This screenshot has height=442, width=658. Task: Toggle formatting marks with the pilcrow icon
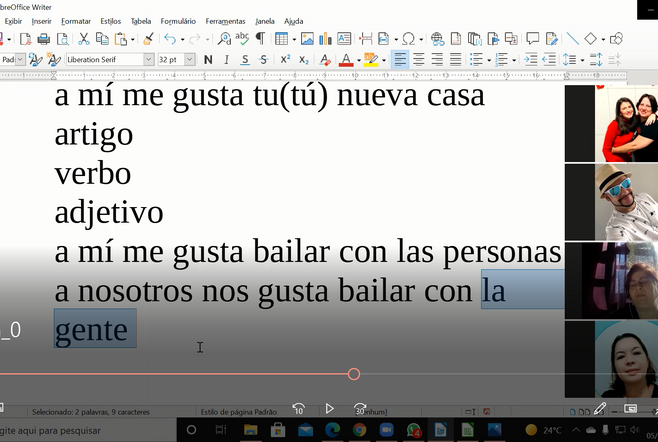tap(260, 38)
